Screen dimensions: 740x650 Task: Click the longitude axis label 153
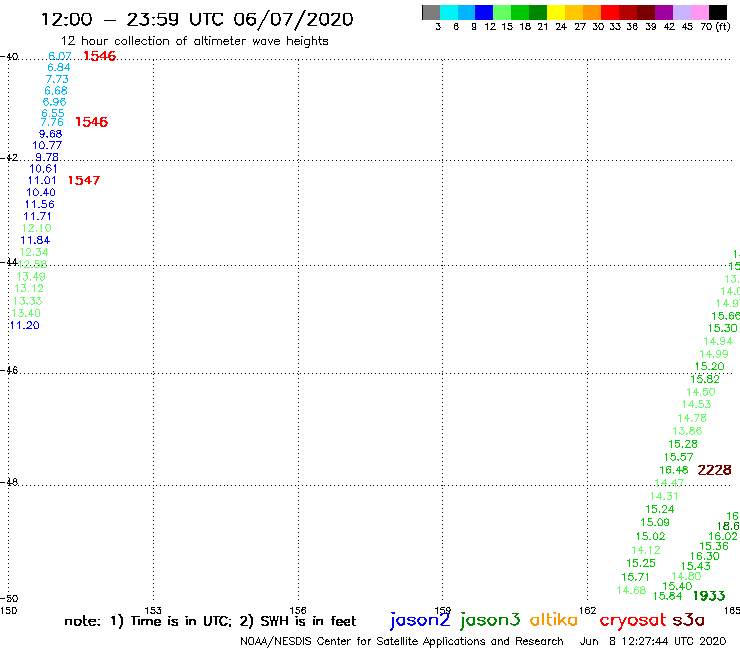[x=153, y=610]
